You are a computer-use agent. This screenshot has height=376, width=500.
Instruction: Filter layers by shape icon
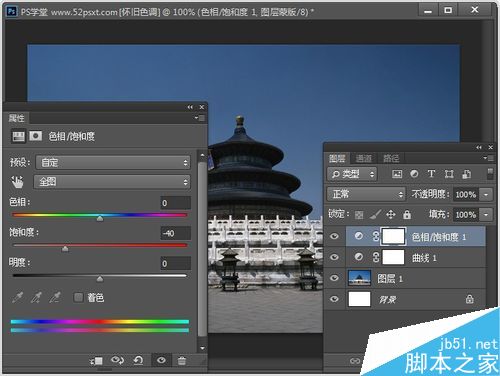pyautogui.click(x=449, y=174)
